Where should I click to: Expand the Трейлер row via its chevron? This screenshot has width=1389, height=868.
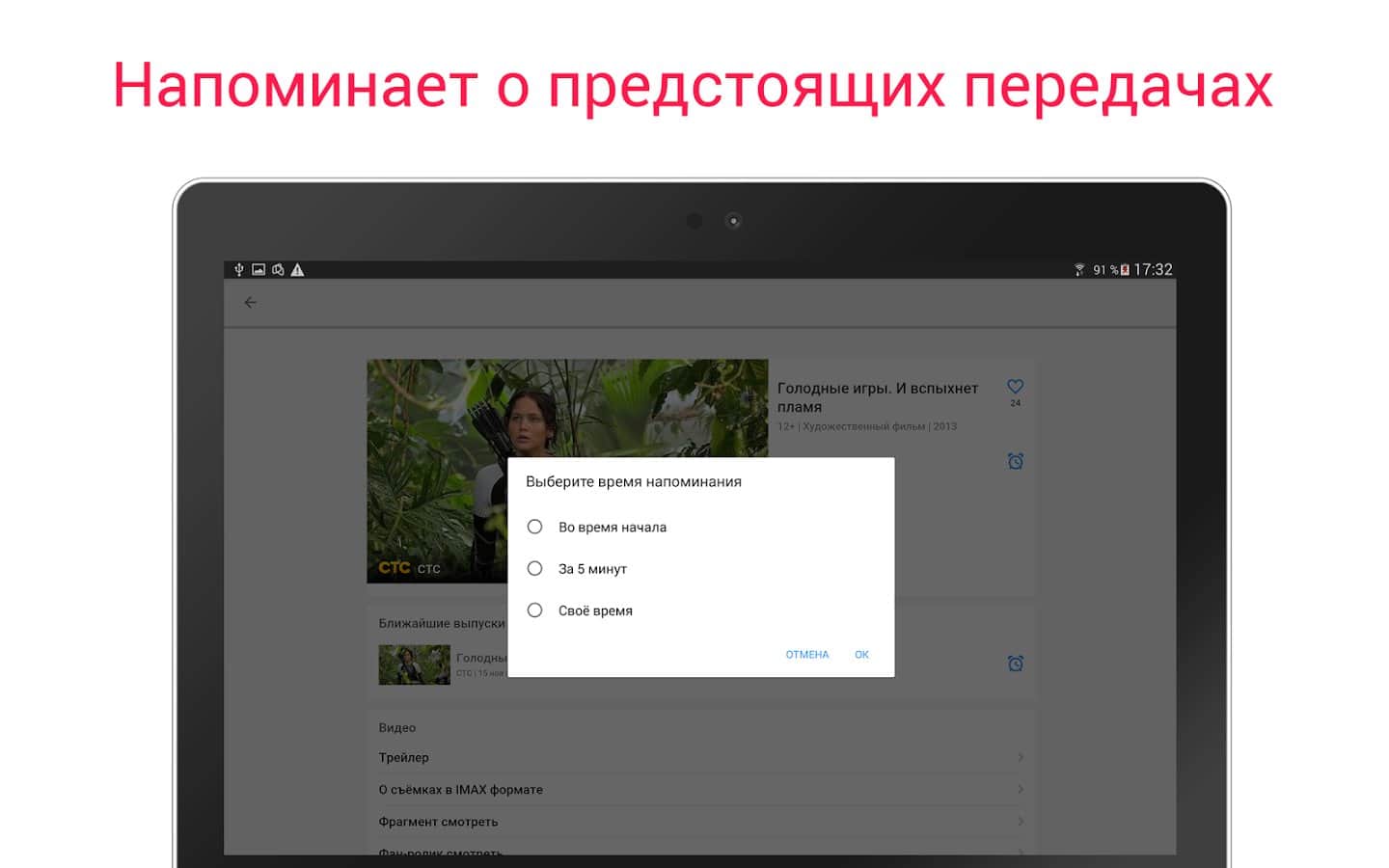click(x=1020, y=757)
